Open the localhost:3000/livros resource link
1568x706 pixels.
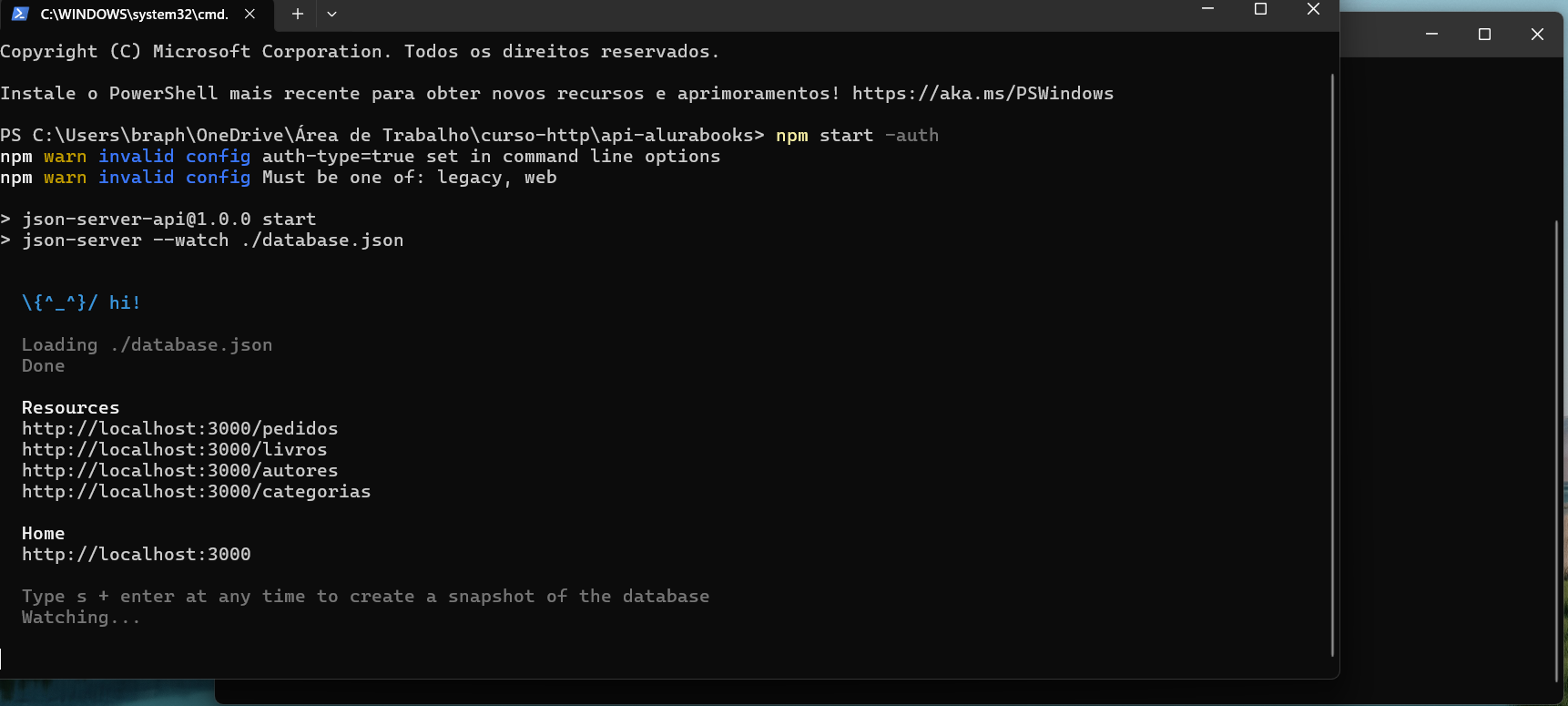click(x=174, y=449)
